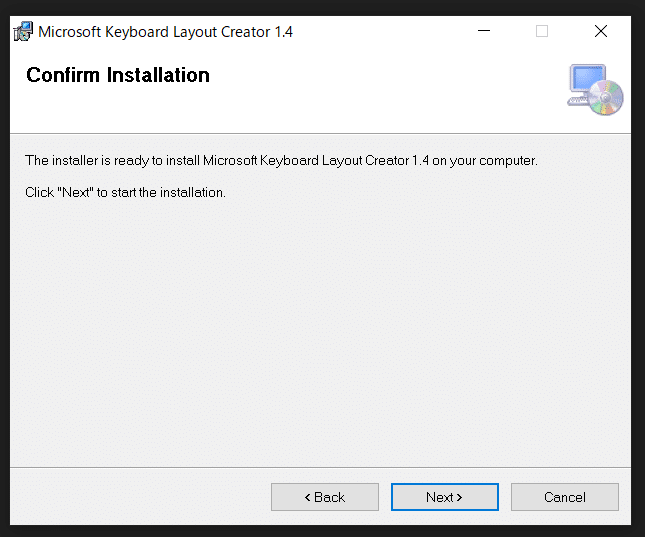Minimize the installer window
The height and width of the screenshot is (537, 645).
click(x=484, y=31)
